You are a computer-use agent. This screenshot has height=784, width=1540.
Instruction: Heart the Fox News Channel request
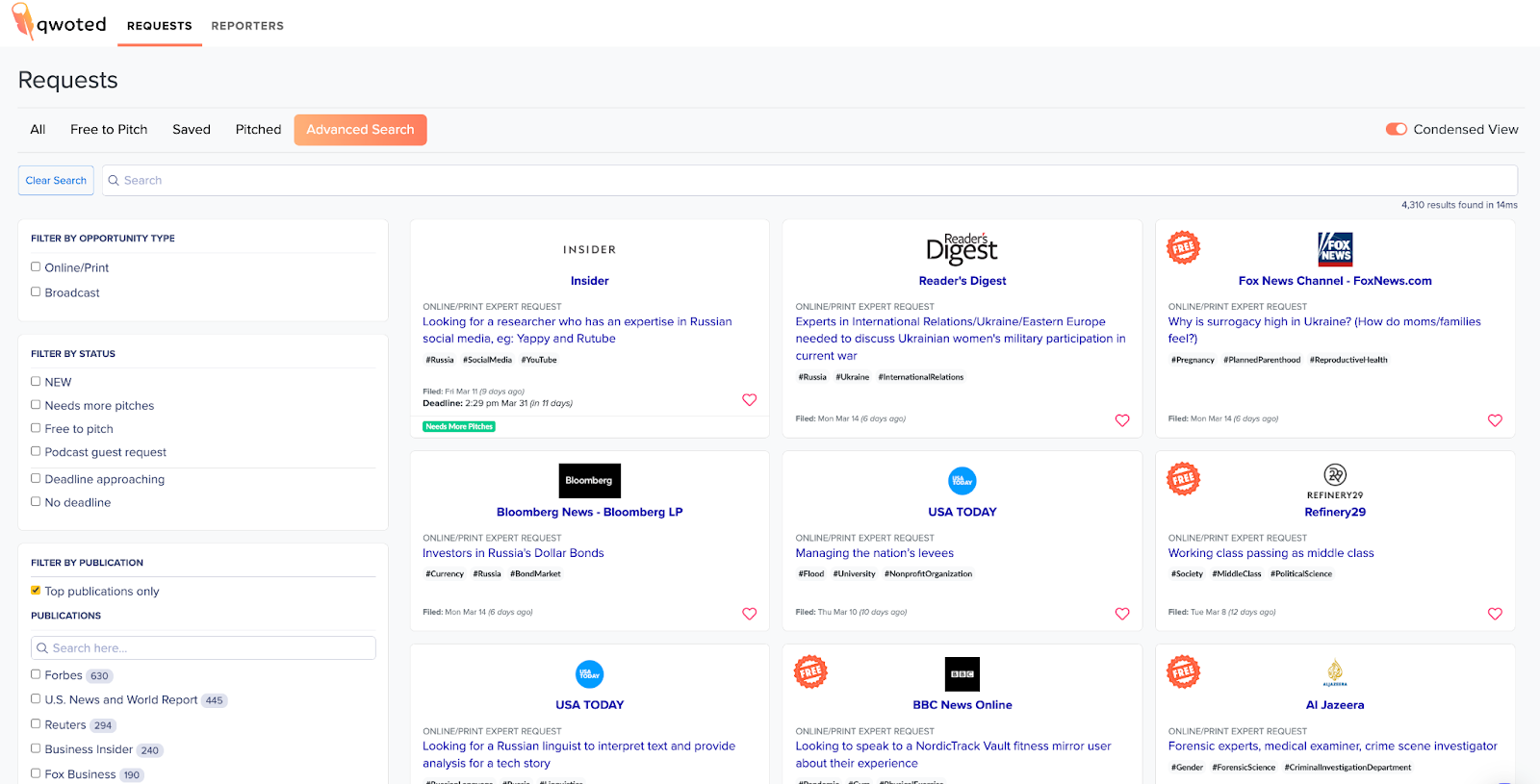(1495, 420)
